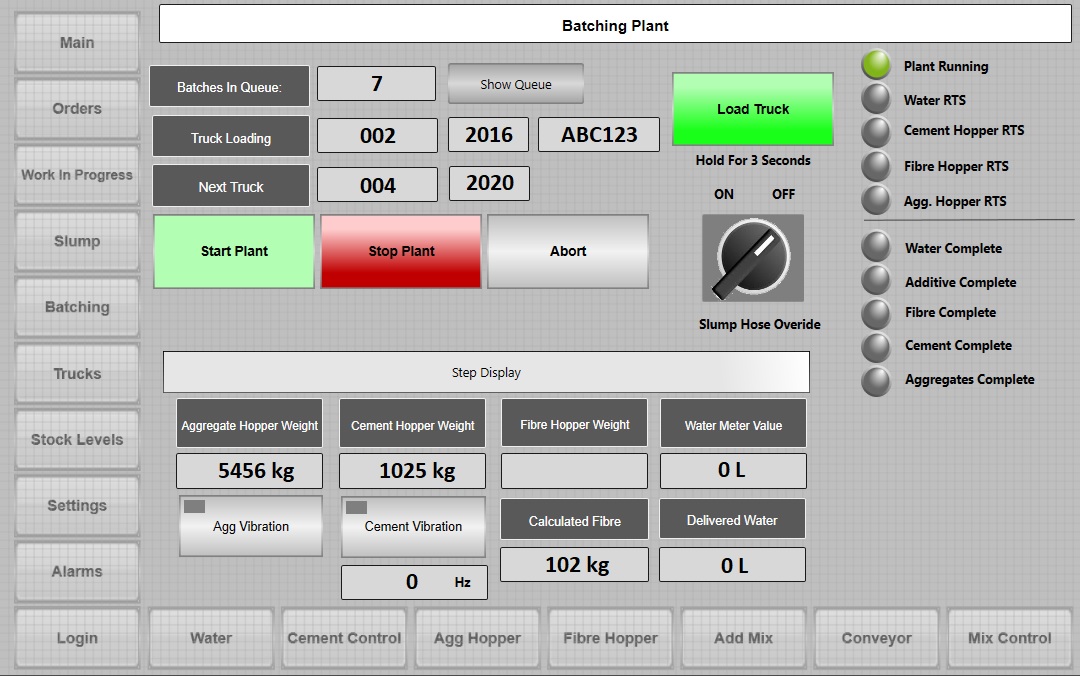Click the Fibre Hopper RTS indicator lamp

[876, 166]
